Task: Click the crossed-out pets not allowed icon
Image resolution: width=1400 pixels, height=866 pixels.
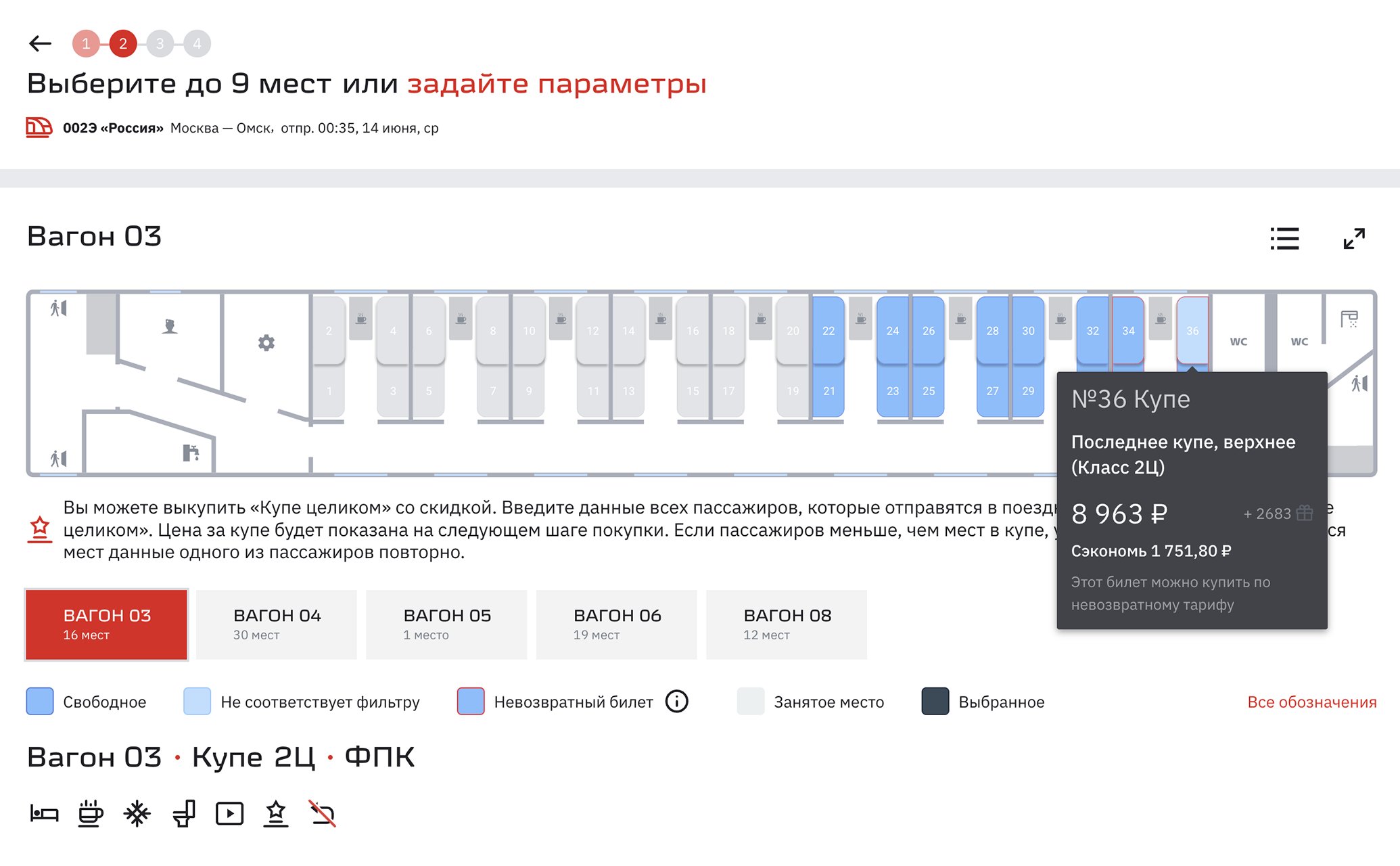Action: (323, 813)
